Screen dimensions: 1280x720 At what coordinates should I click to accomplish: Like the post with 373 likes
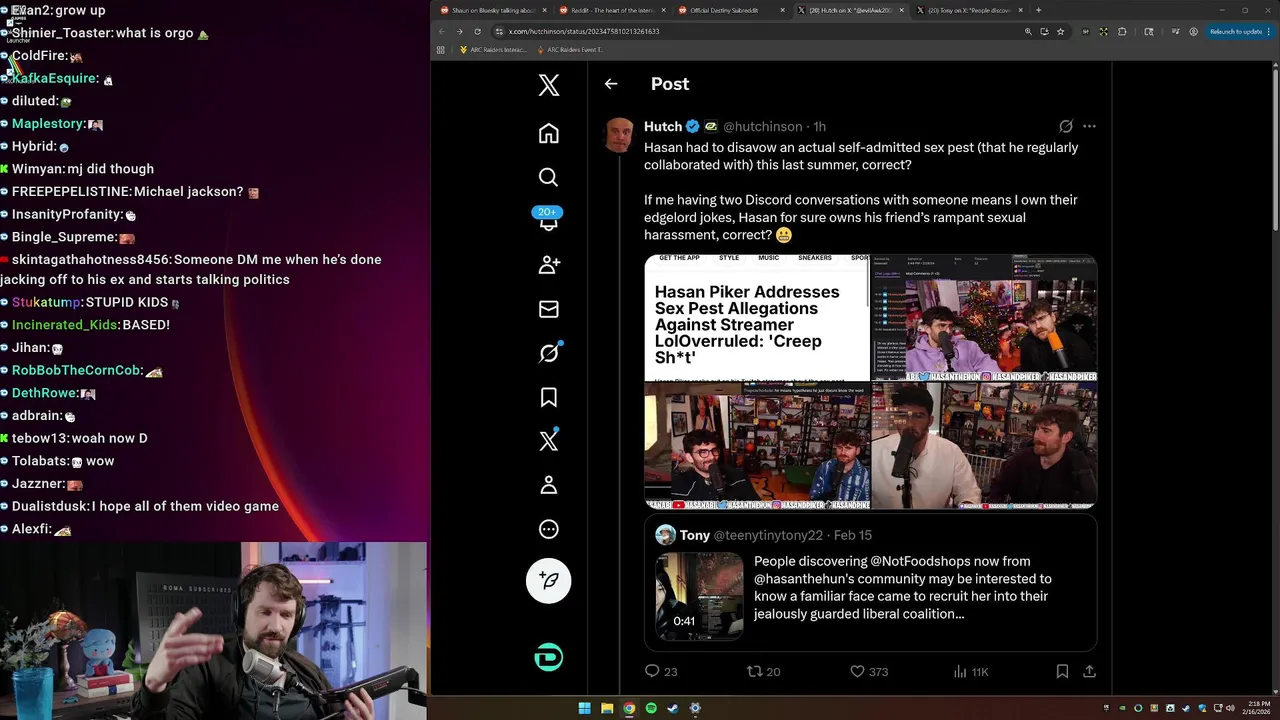pos(868,671)
